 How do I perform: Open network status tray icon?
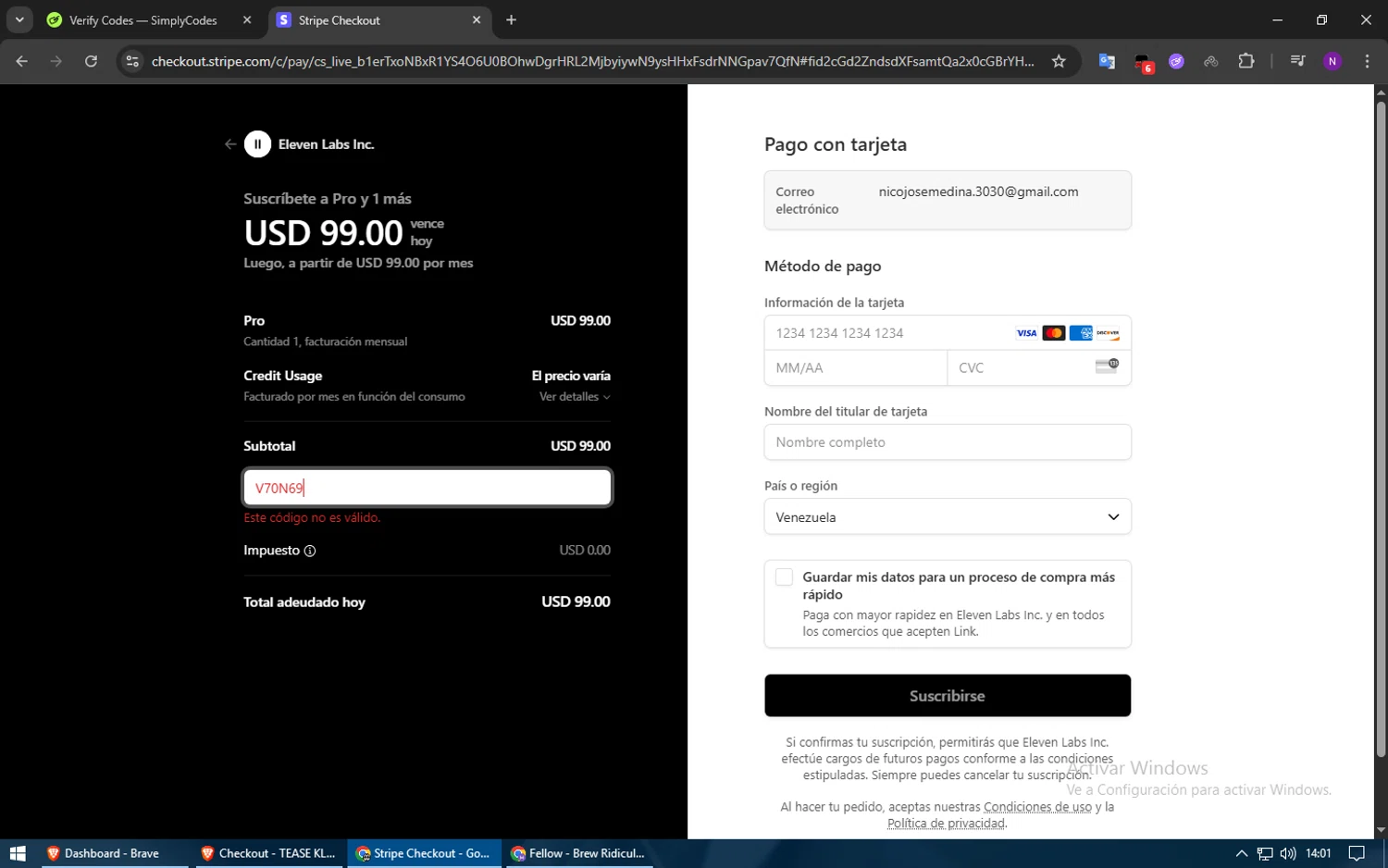point(1265,853)
